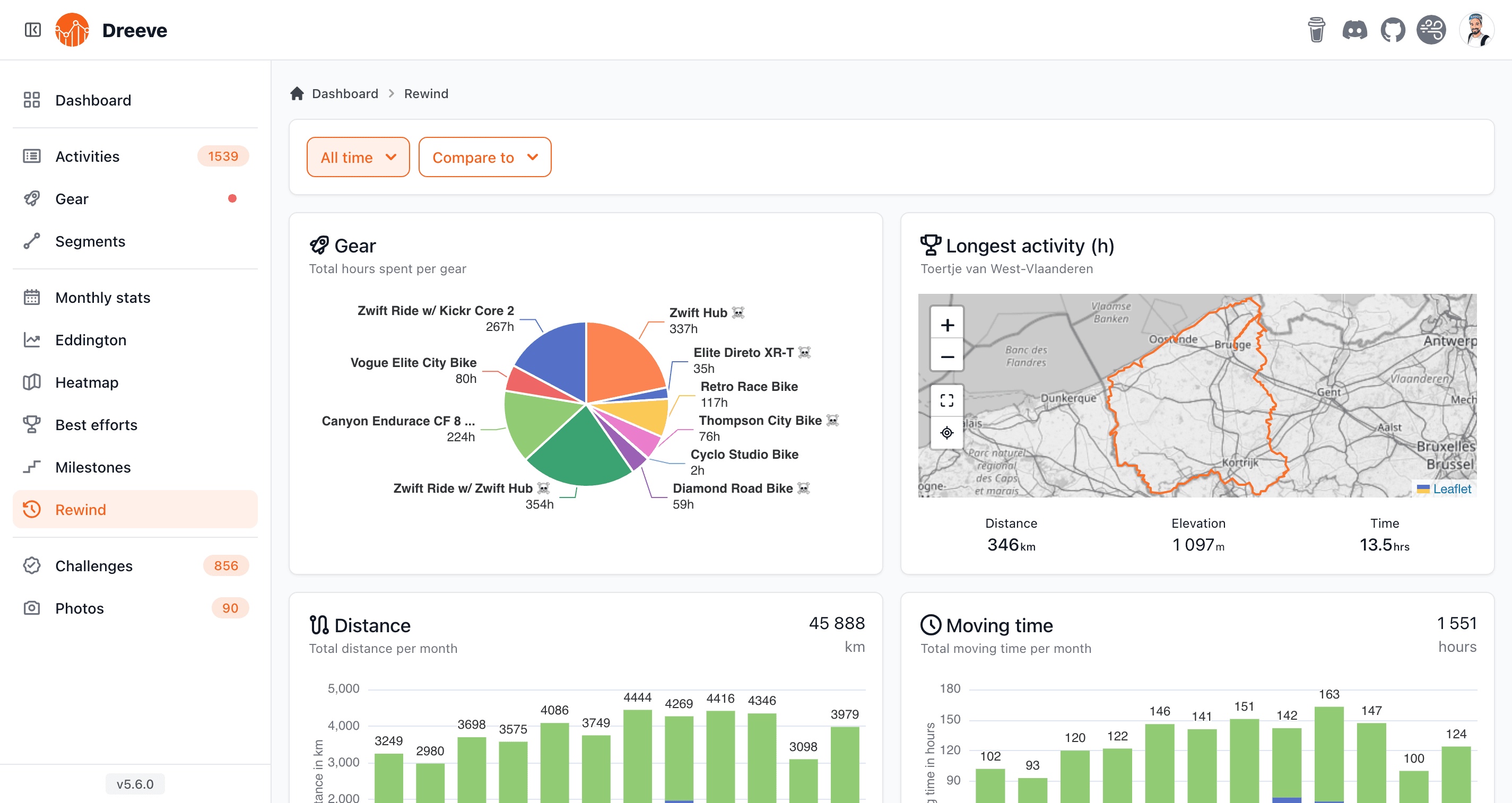Image resolution: width=1512 pixels, height=803 pixels.
Task: Click the Toertje van West-Vlaanderen subtitle
Action: (x=1006, y=269)
